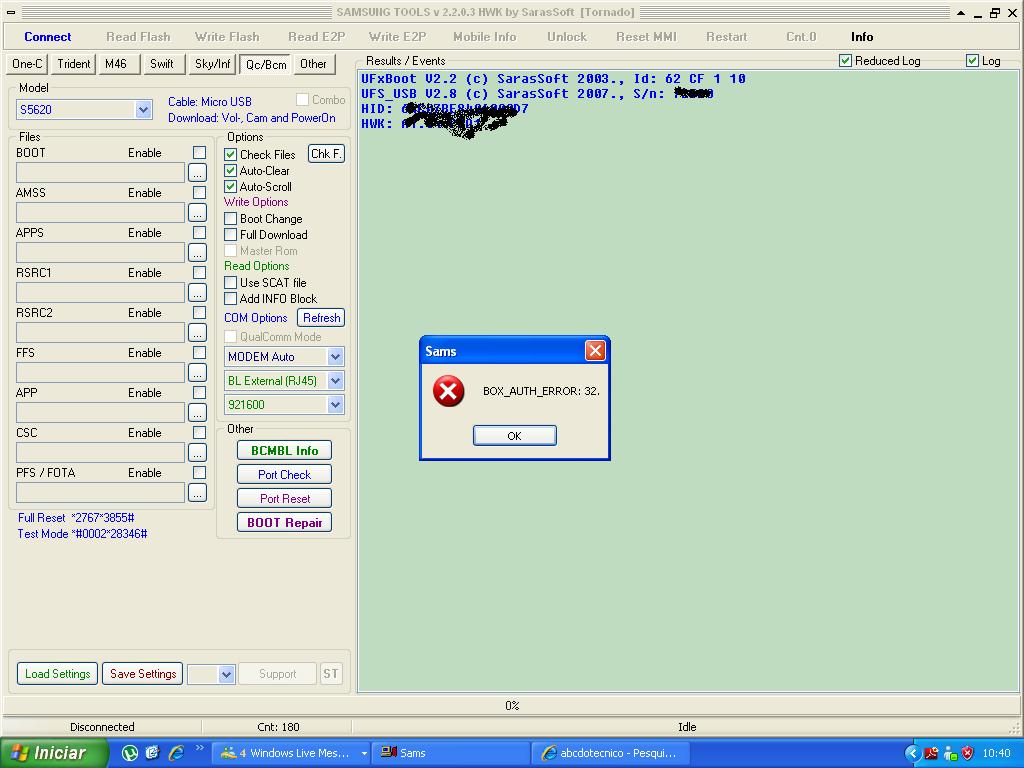
Task: Click OK in the Sams error dialog
Action: pyautogui.click(x=515, y=436)
